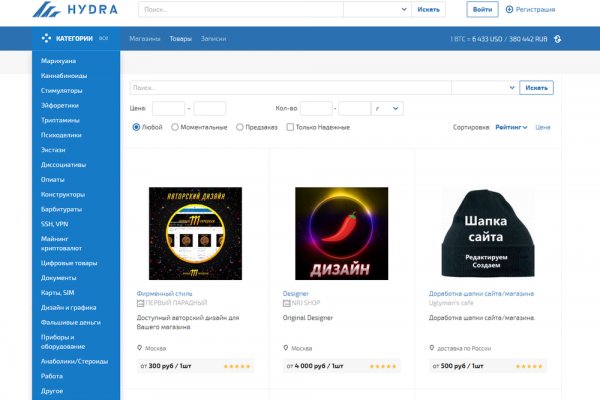Image resolution: width=600 pixels, height=400 pixels.
Task: Open the Записки tab
Action: pyautogui.click(x=213, y=39)
